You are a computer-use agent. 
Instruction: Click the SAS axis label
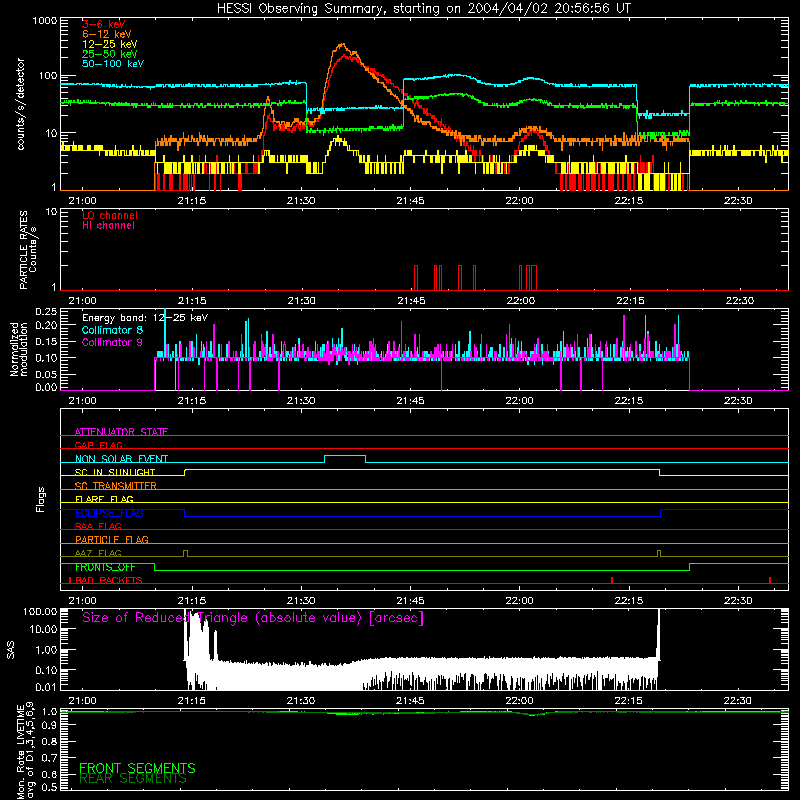11,649
